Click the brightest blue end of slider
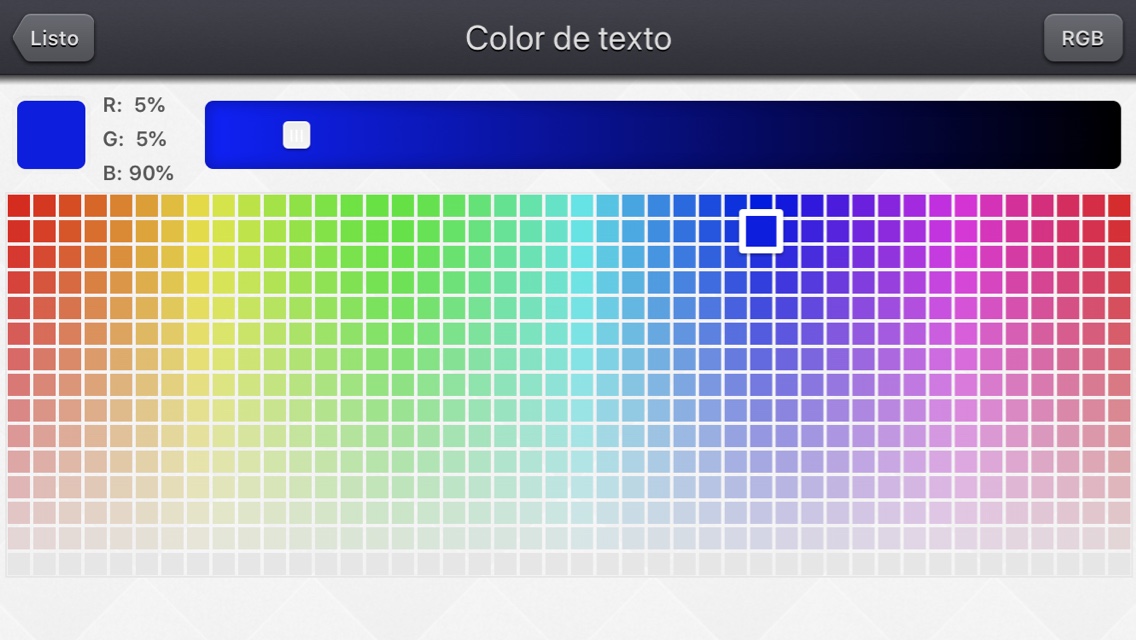This screenshot has width=1136, height=640. pos(222,135)
